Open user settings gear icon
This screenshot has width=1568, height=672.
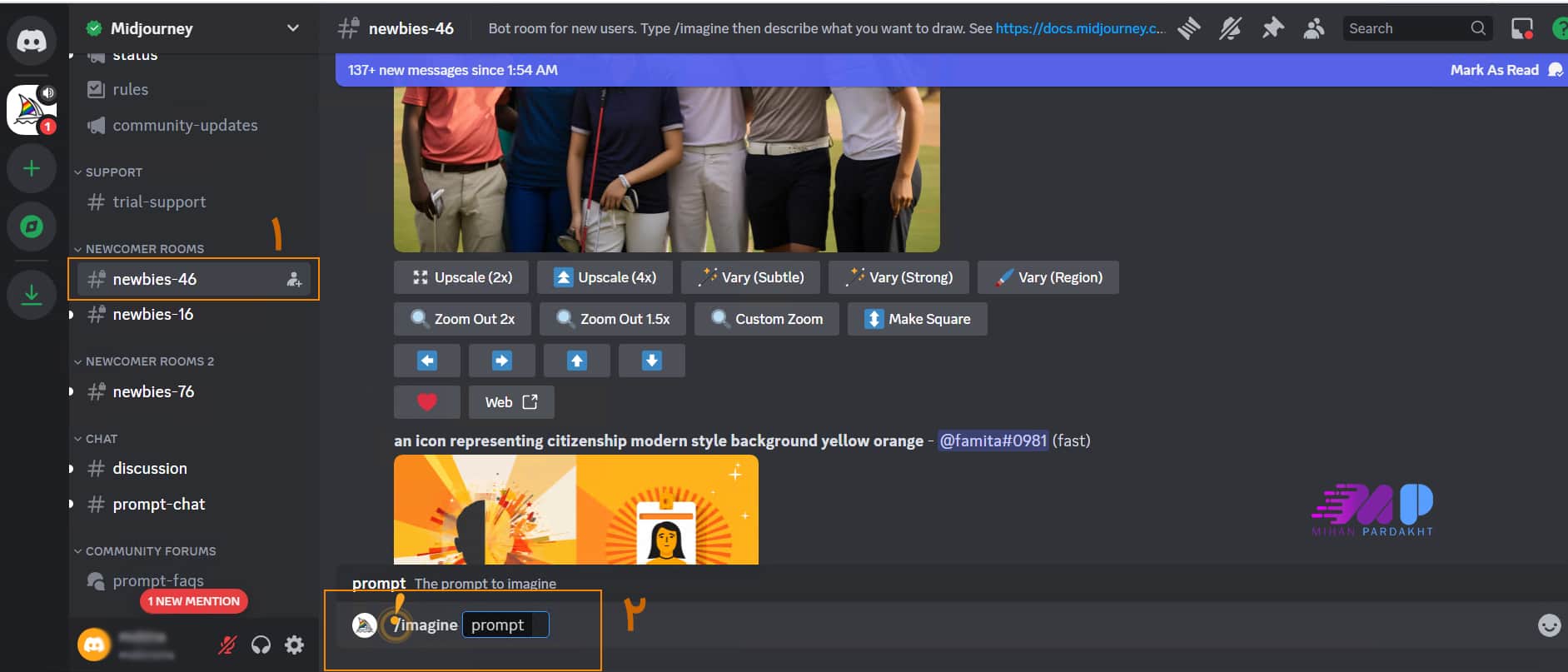tap(294, 645)
